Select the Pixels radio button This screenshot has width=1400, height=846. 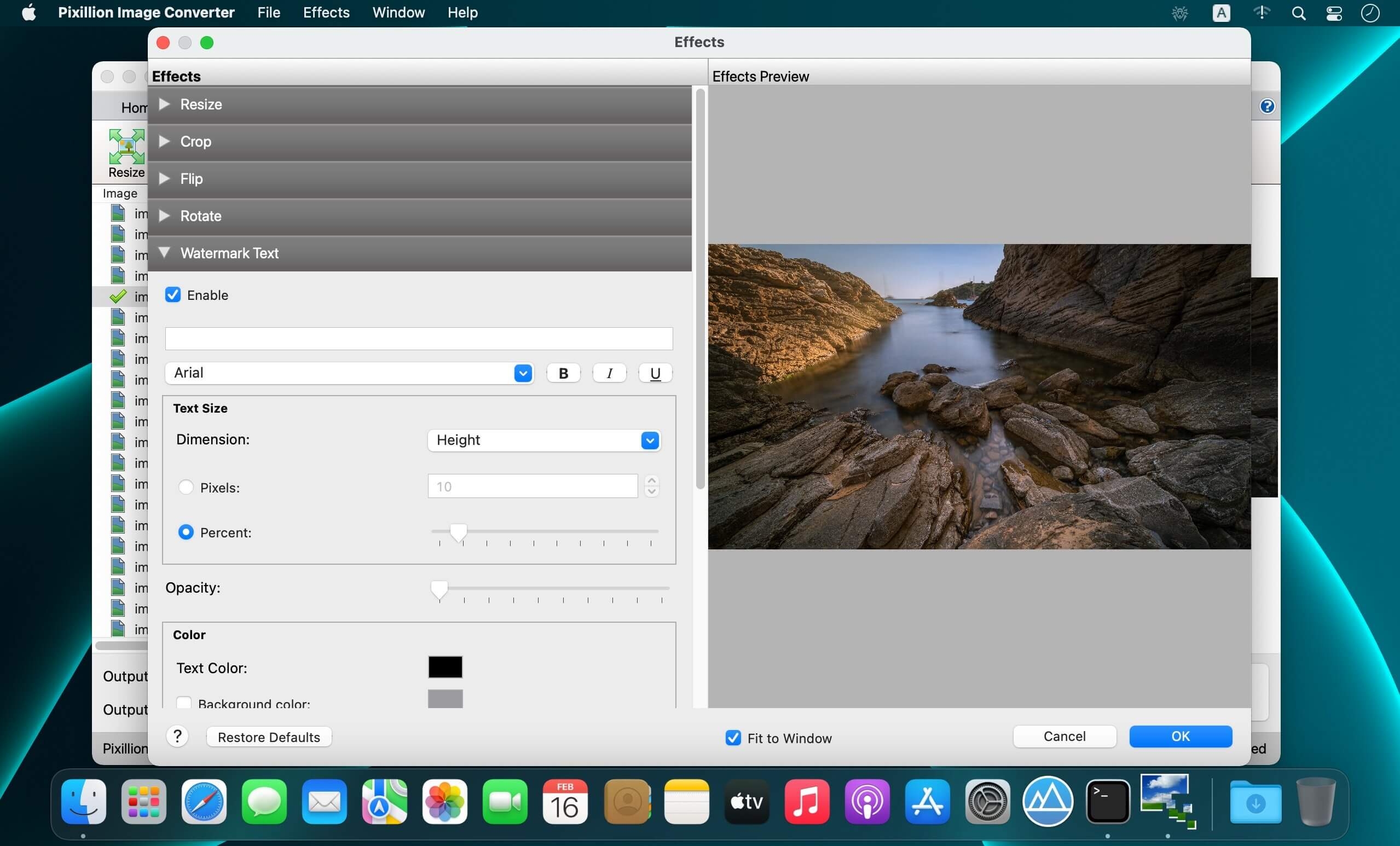tap(186, 487)
